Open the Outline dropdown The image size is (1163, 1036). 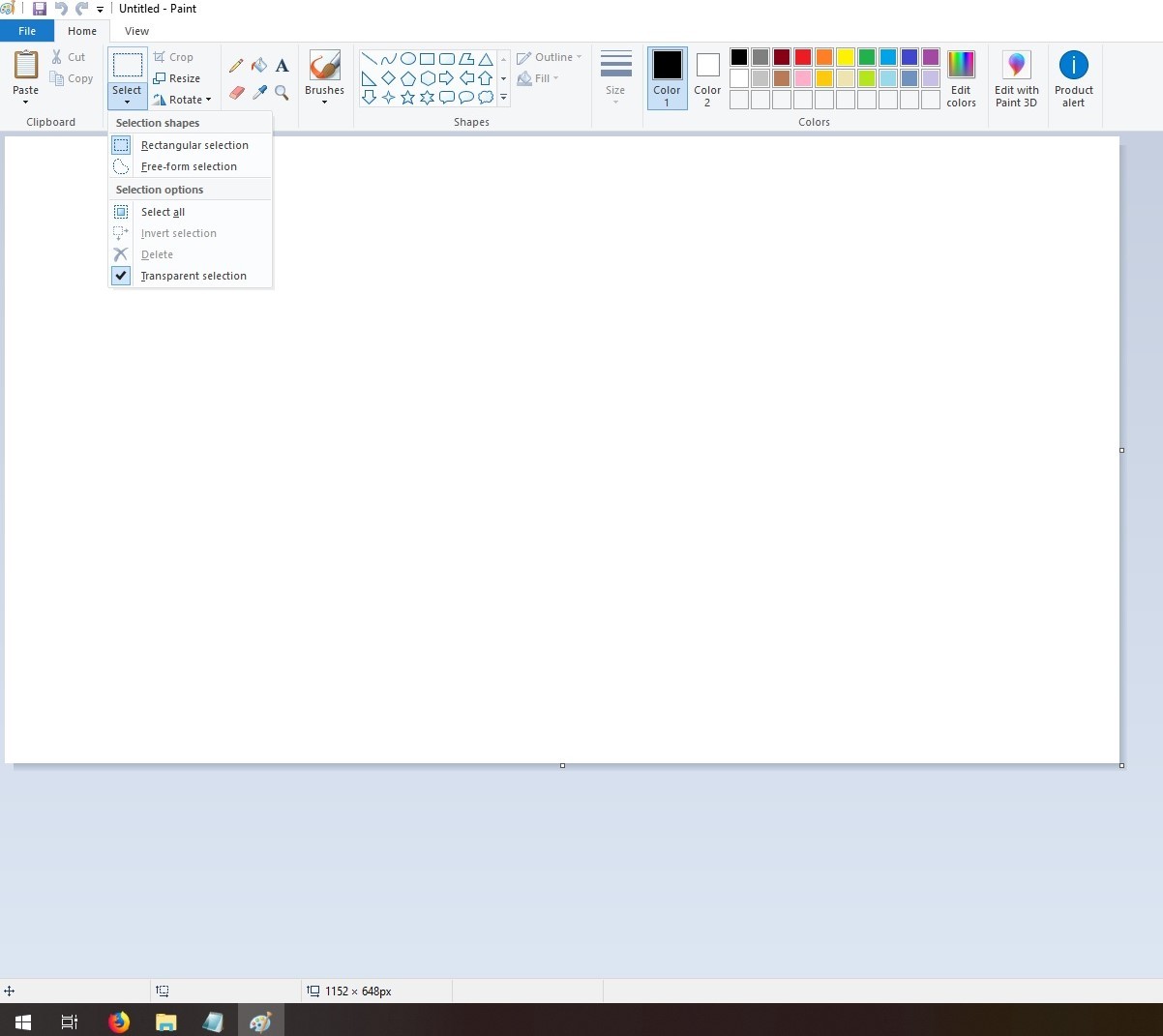[550, 57]
